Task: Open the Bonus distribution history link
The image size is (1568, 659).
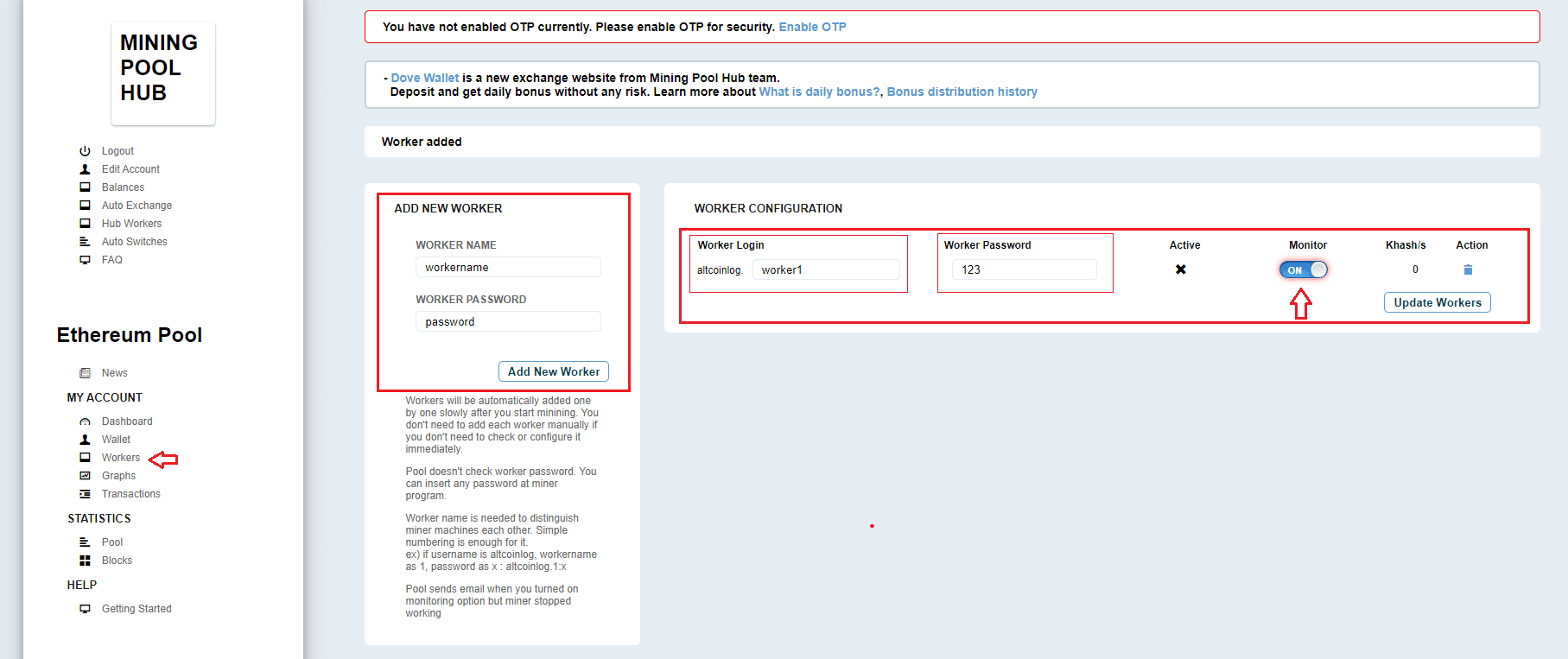Action: click(962, 92)
